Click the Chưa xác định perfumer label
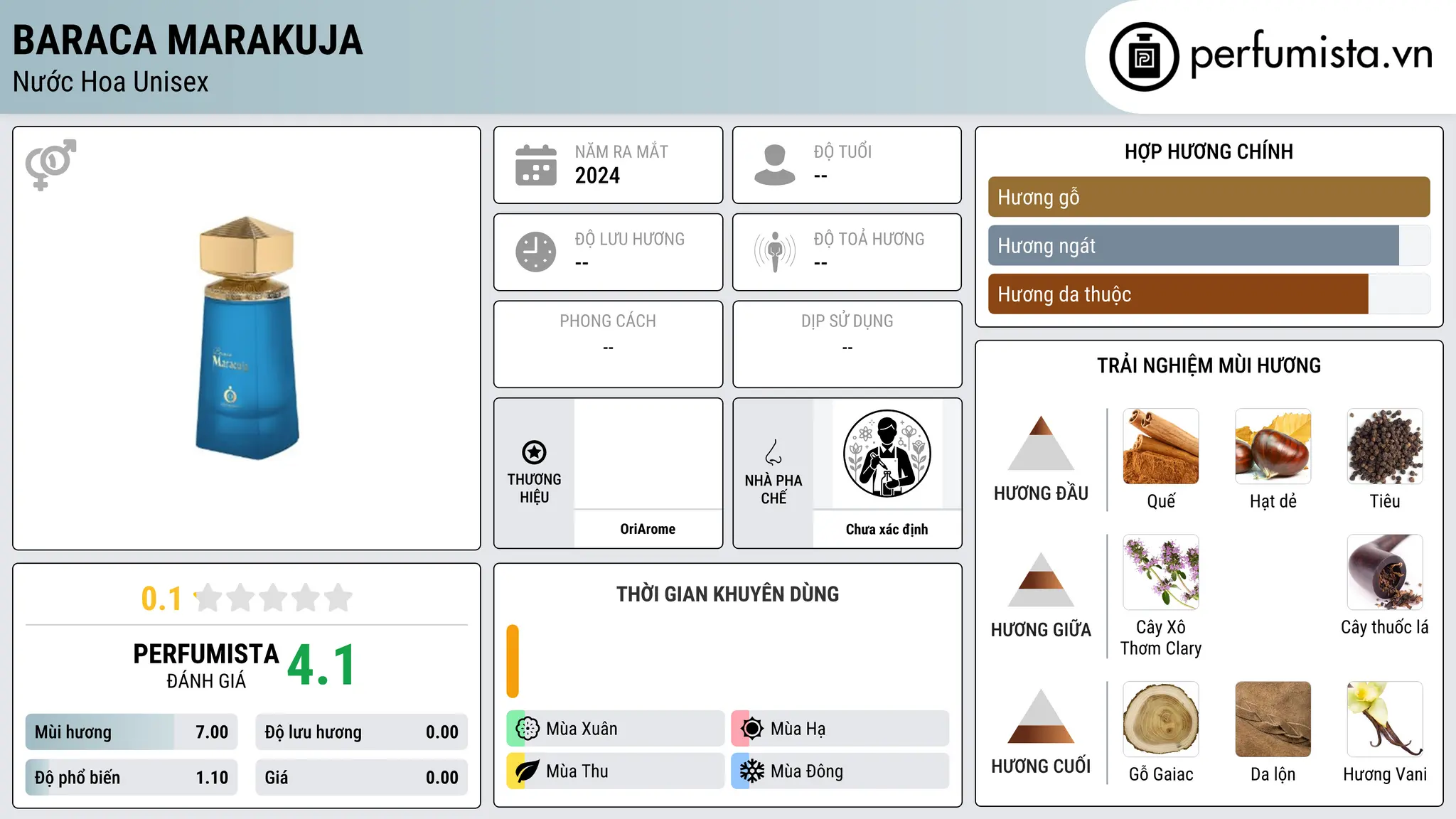Image resolution: width=1456 pixels, height=819 pixels. point(887,529)
